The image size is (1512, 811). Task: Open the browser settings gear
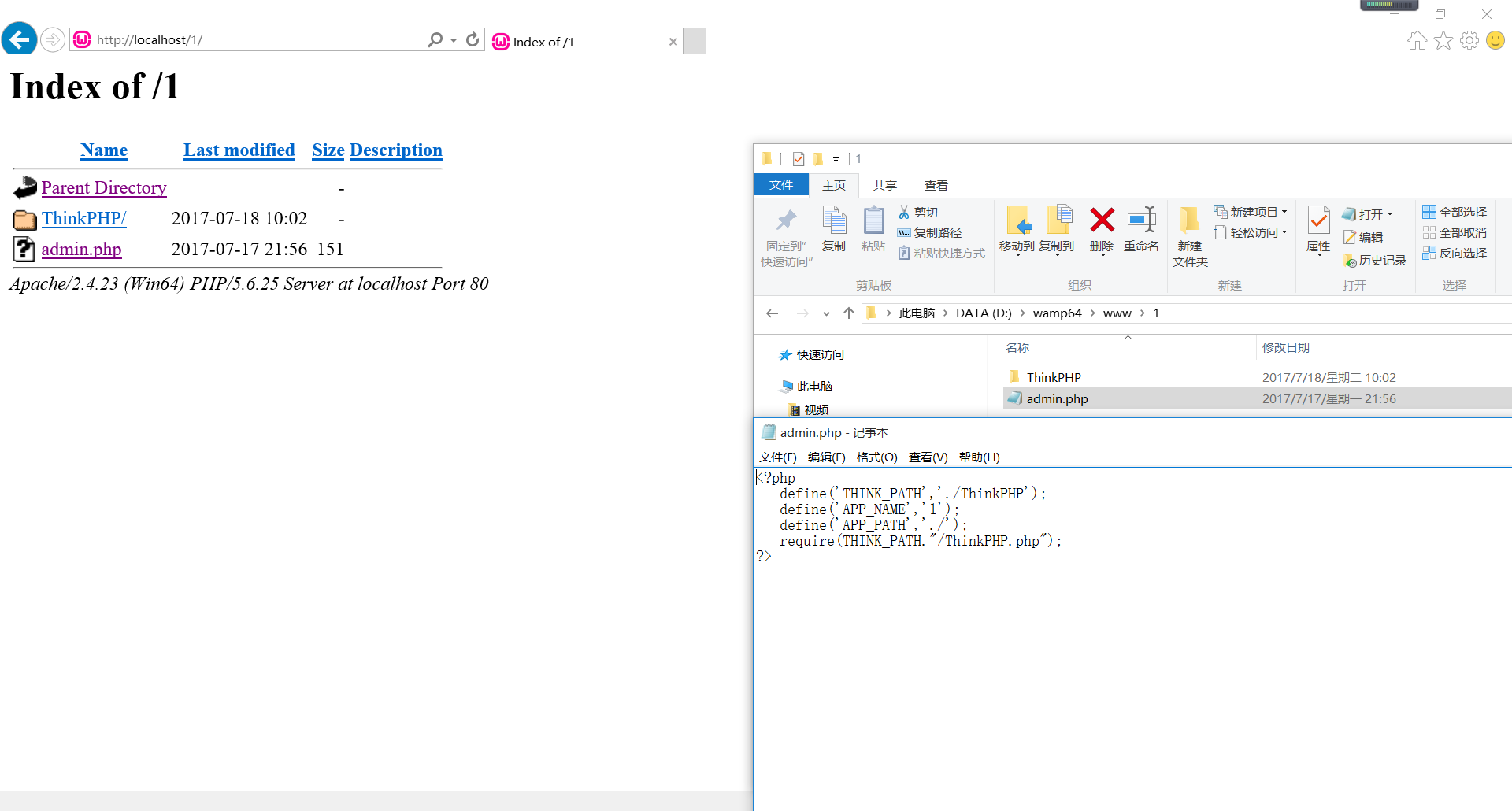pyautogui.click(x=1469, y=40)
